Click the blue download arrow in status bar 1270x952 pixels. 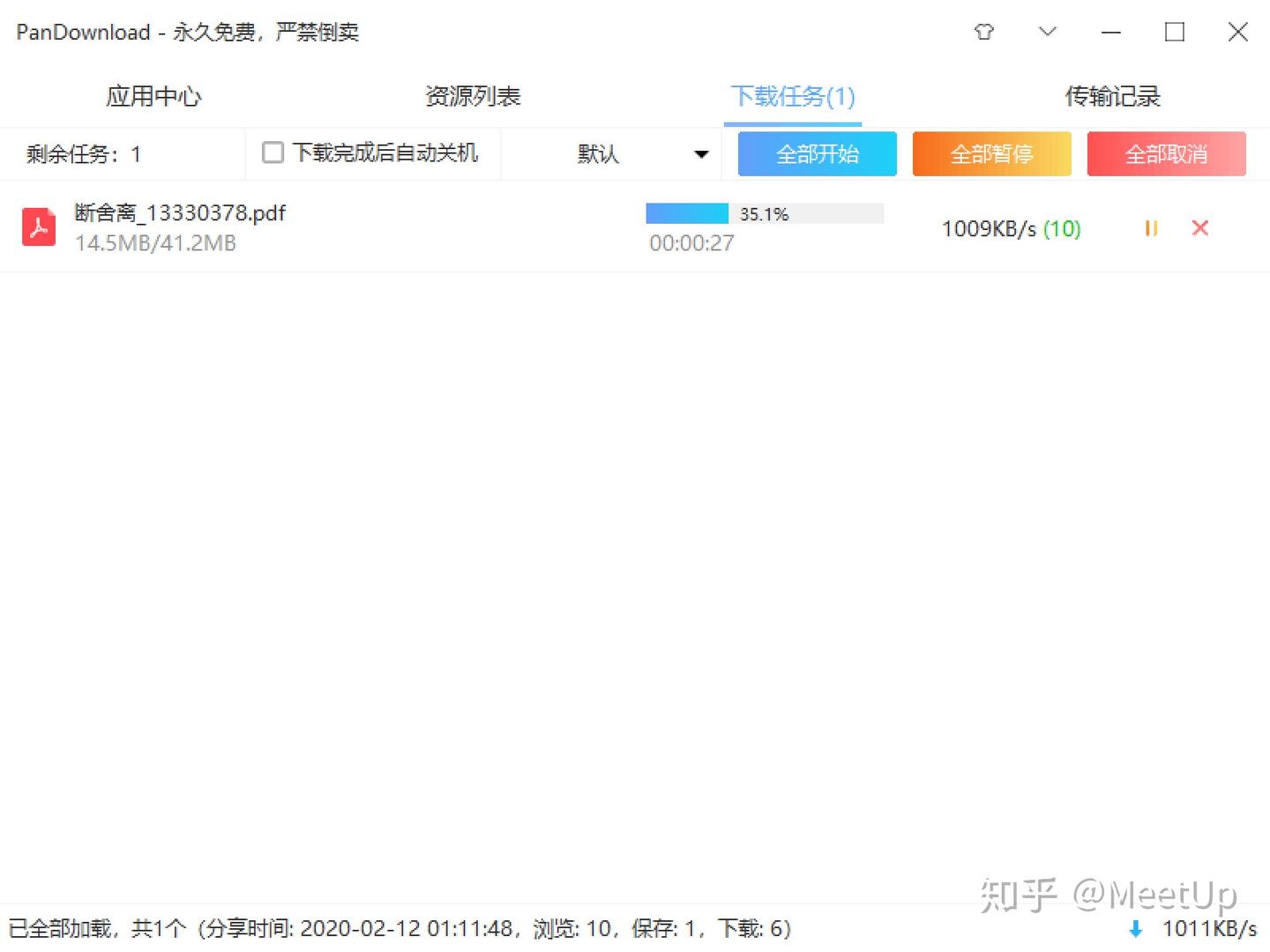[1136, 928]
